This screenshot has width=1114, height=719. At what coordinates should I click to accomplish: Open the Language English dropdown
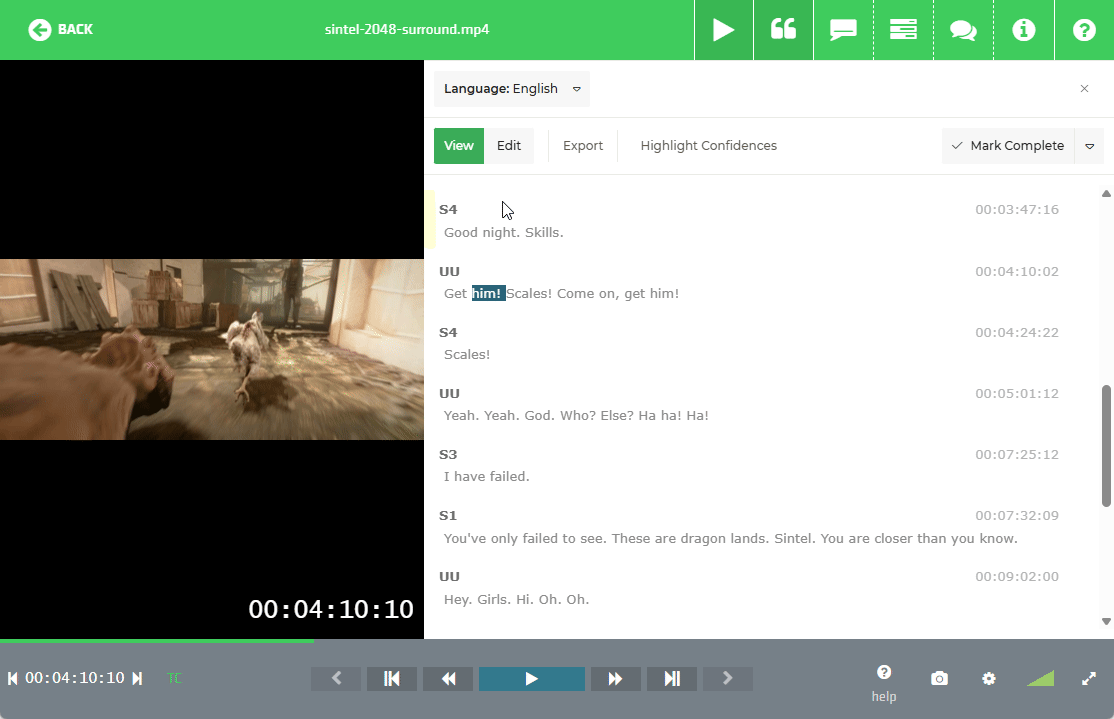click(x=511, y=88)
